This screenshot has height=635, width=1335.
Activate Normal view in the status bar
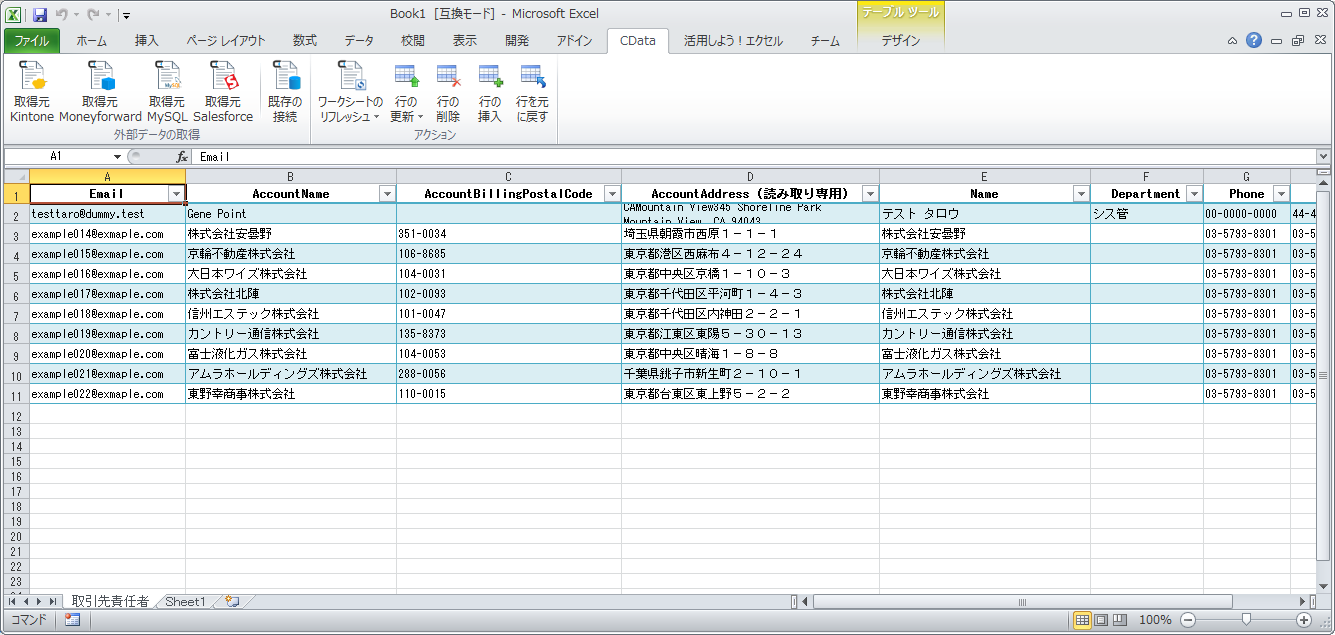(1081, 619)
